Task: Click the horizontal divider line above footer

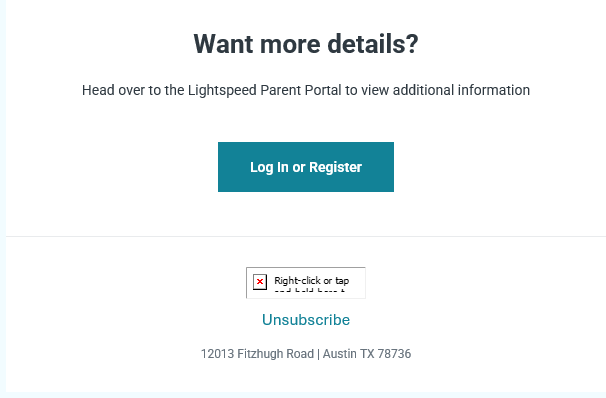Action: point(306,236)
